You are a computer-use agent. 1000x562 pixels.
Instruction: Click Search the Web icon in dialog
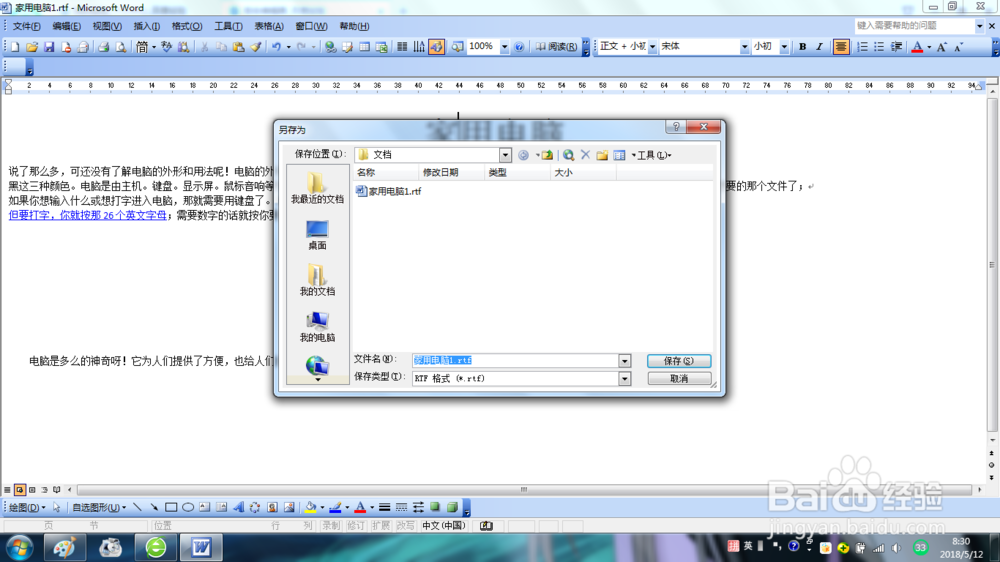pos(568,155)
